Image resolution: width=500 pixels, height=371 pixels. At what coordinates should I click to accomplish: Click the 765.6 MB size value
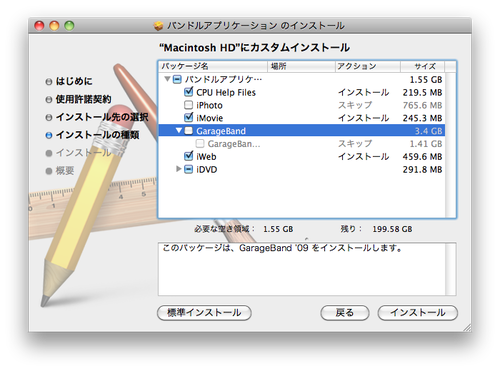422,105
